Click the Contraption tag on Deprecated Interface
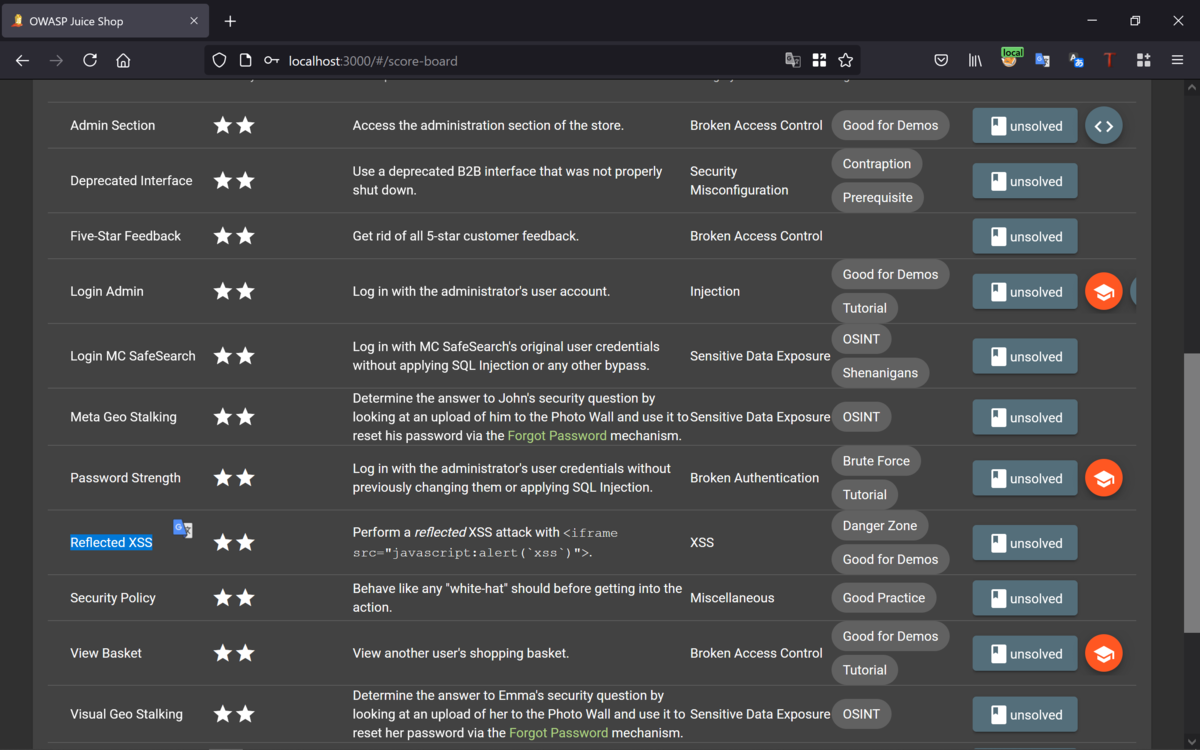The width and height of the screenshot is (1200, 750). (877, 164)
